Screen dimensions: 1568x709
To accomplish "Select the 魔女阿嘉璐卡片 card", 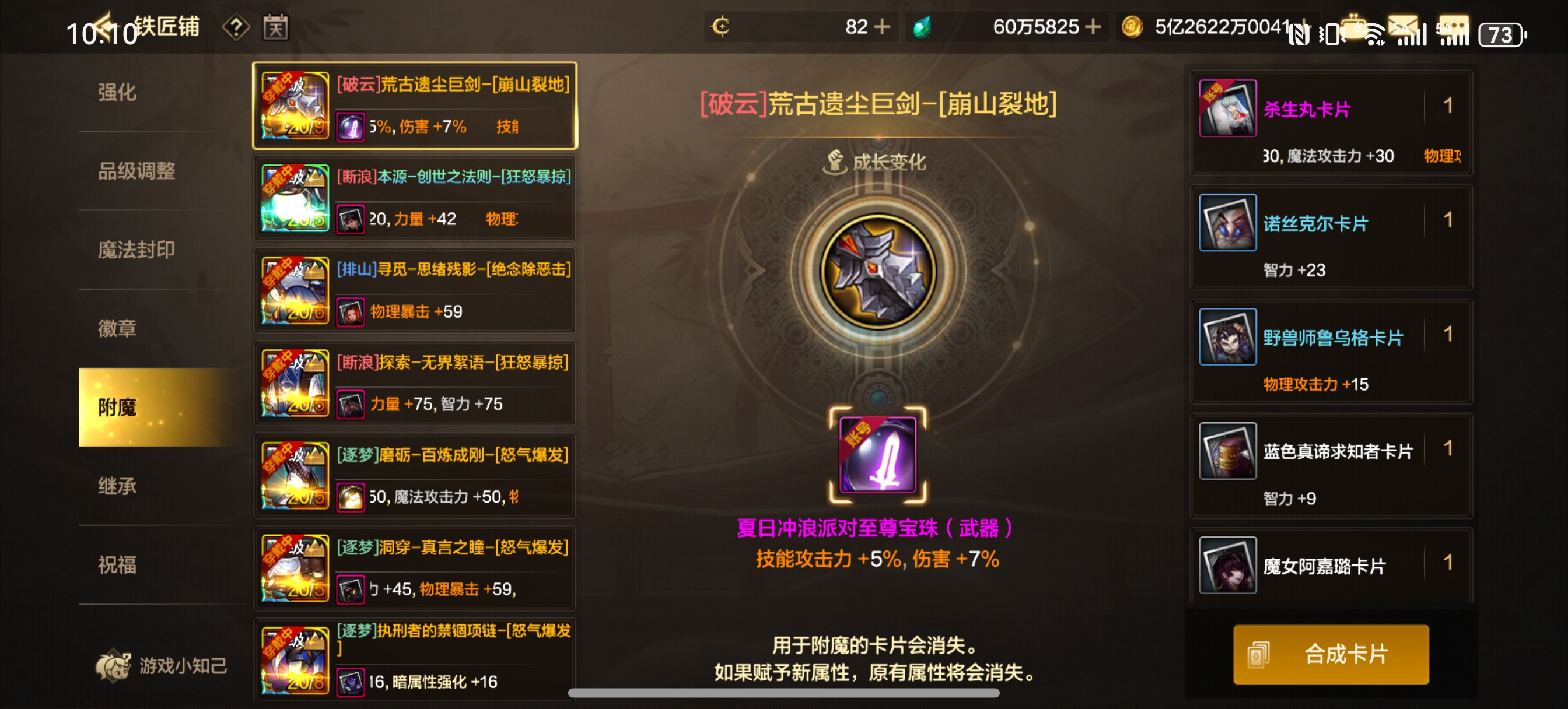I will point(1331,566).
